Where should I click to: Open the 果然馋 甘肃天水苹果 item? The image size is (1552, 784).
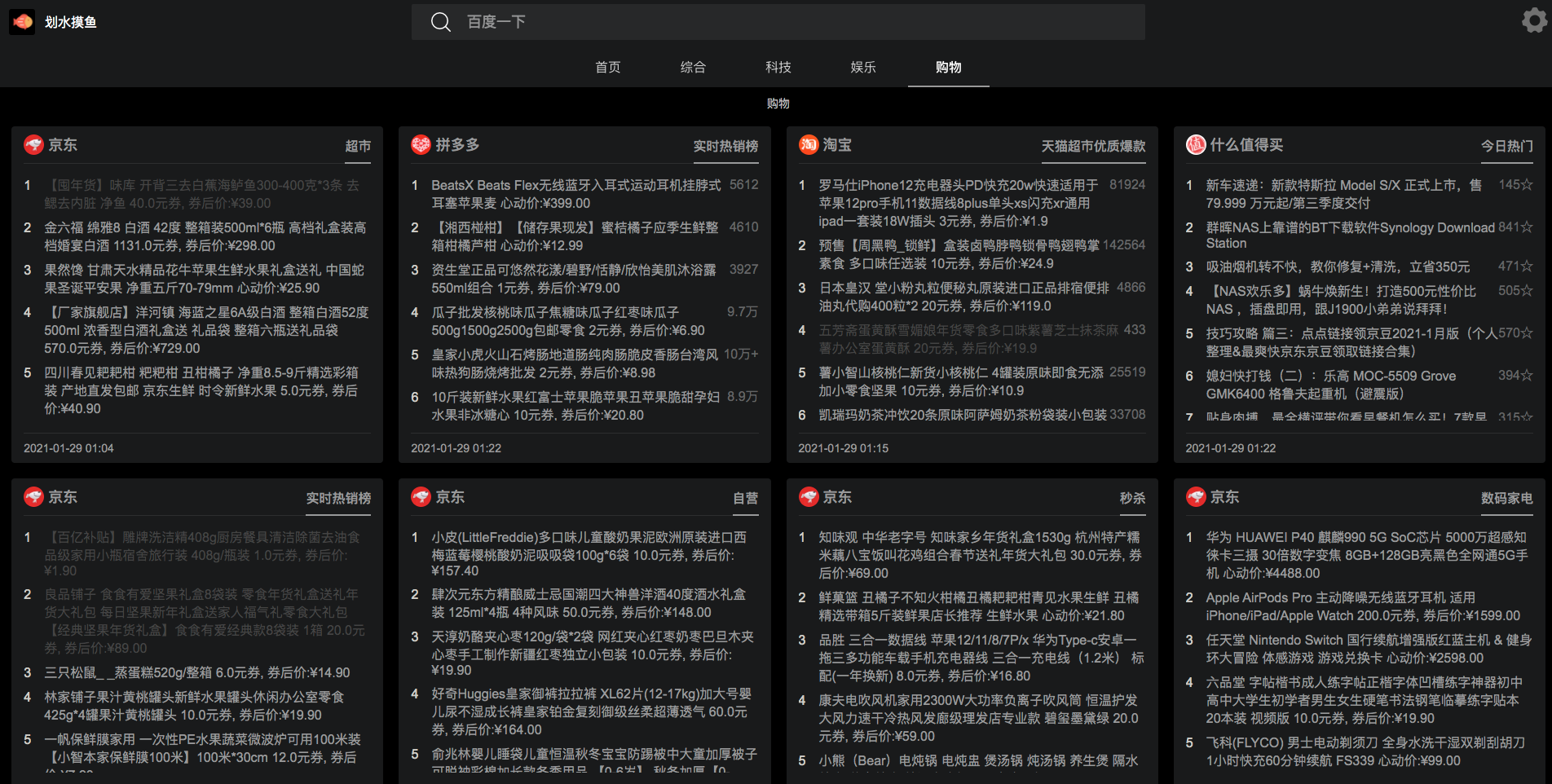(205, 279)
